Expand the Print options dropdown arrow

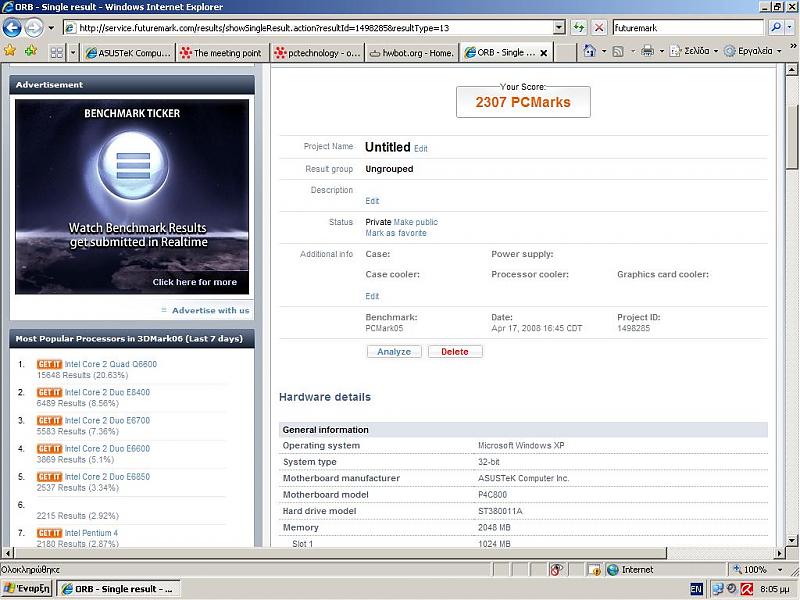[x=662, y=51]
